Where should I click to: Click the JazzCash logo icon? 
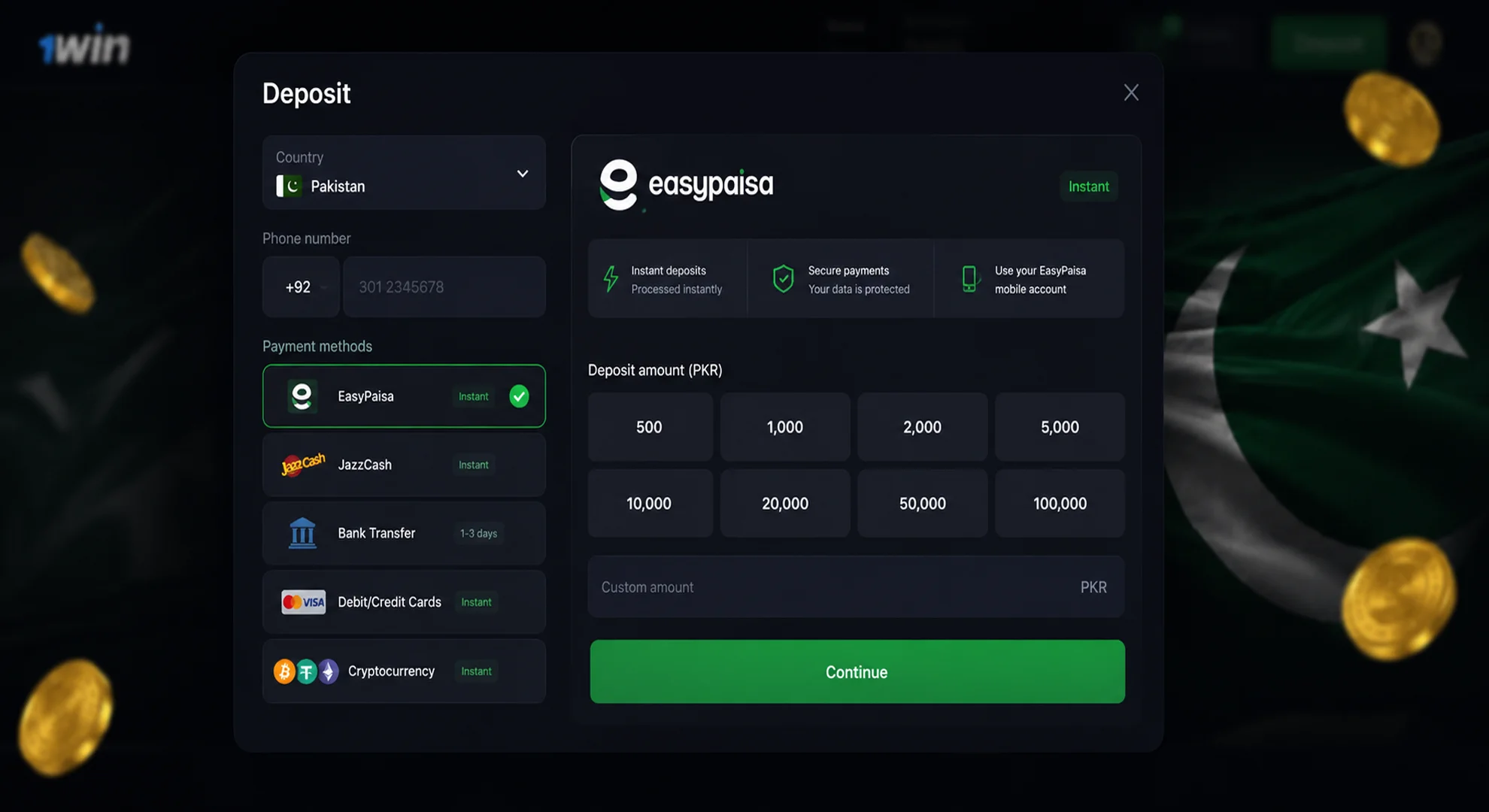tap(303, 465)
